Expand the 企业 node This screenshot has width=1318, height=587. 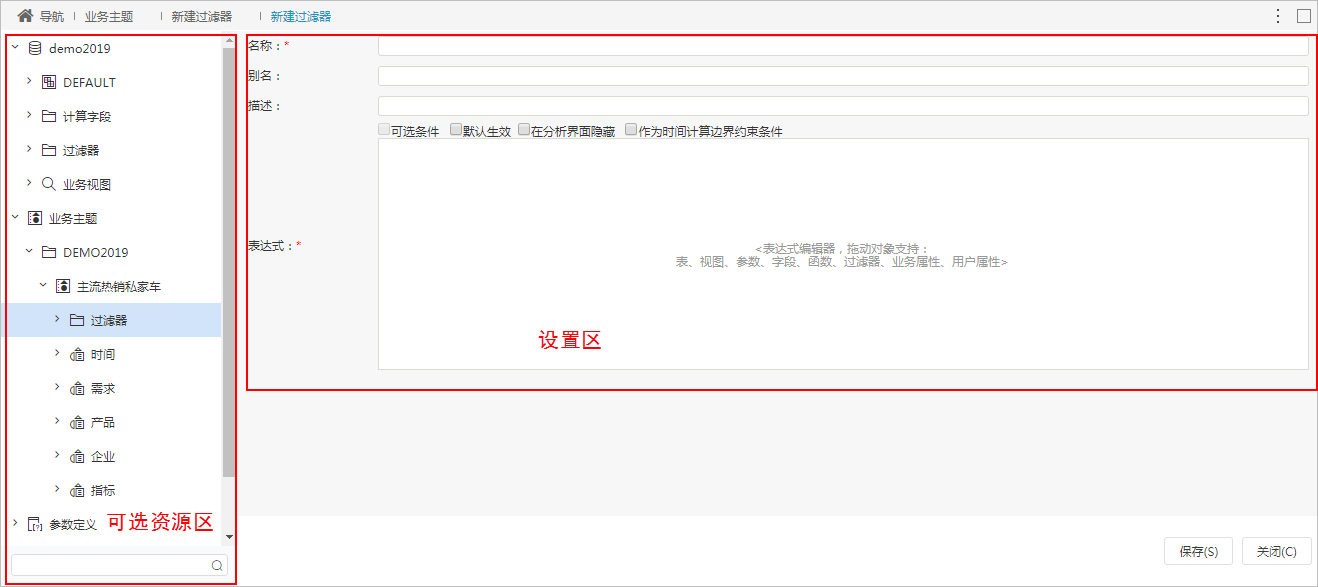point(57,455)
